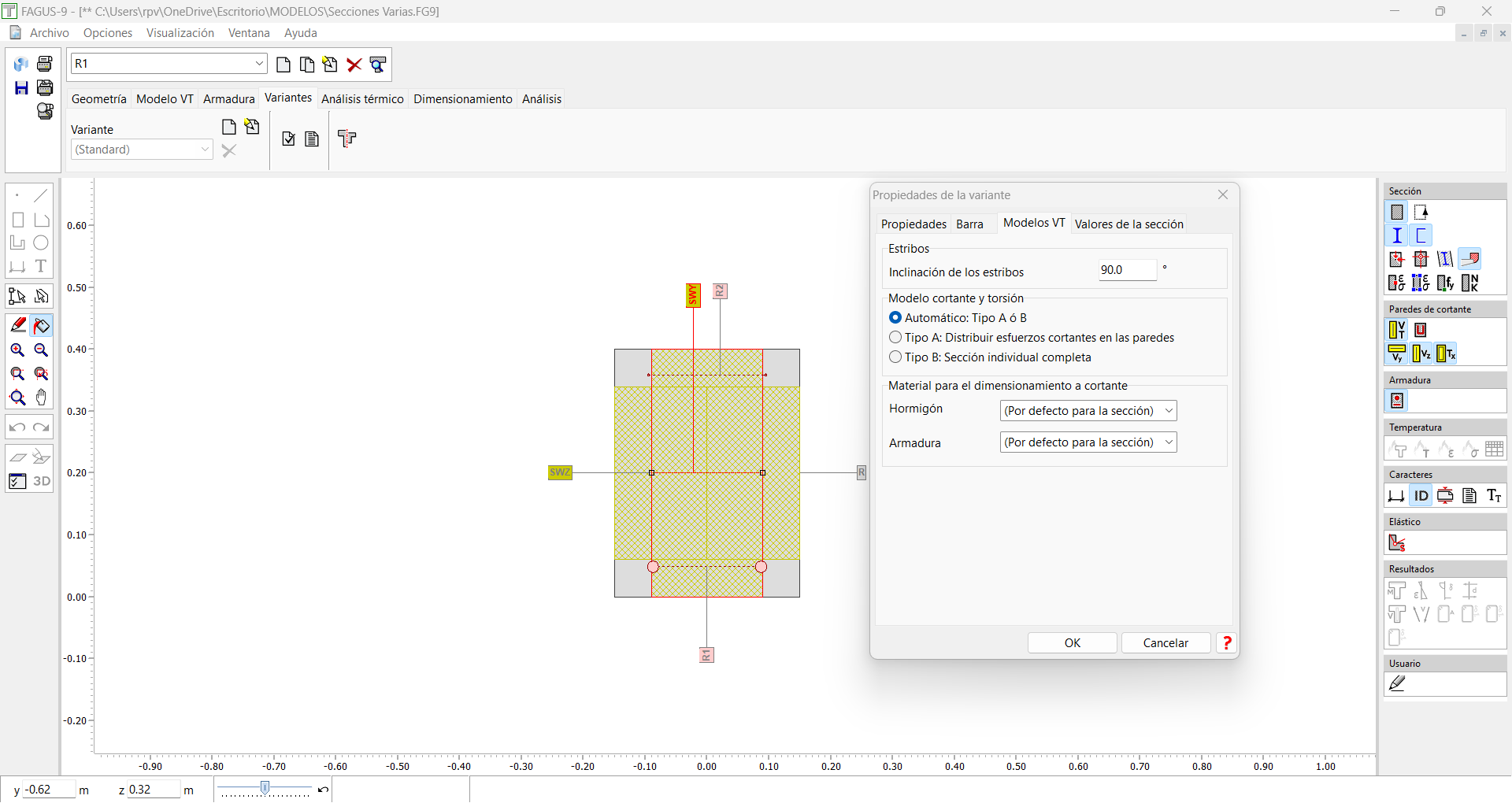
Task: Click the Cancelar button
Action: (1165, 643)
